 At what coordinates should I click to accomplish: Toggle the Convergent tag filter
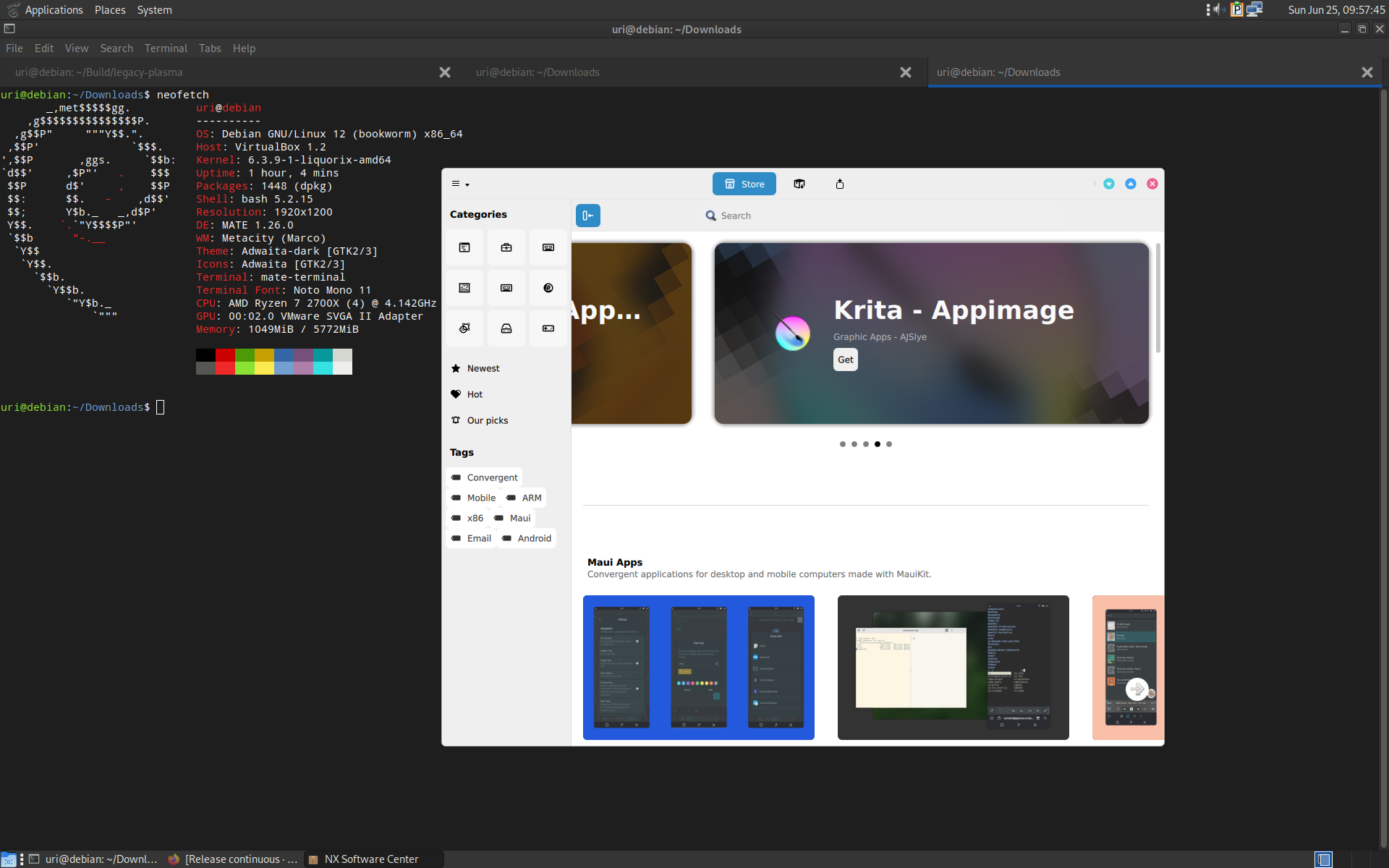coord(483,477)
